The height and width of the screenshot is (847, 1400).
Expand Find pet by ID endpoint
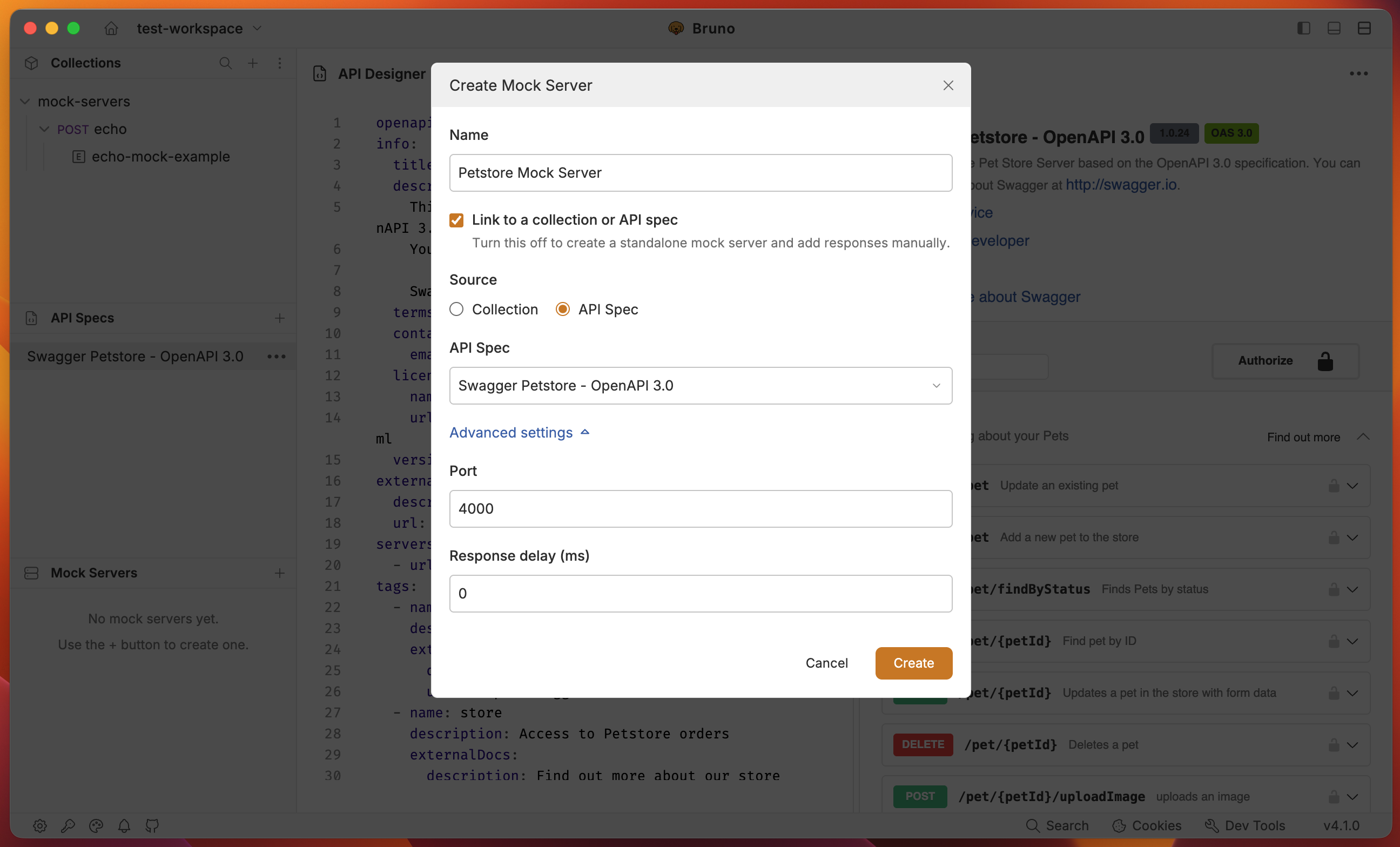pyautogui.click(x=1352, y=641)
